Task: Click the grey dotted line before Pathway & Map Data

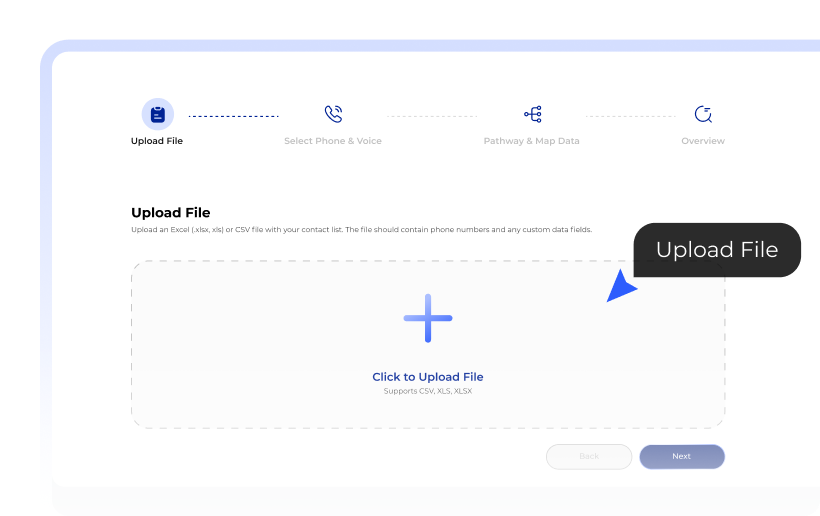Action: coord(432,116)
